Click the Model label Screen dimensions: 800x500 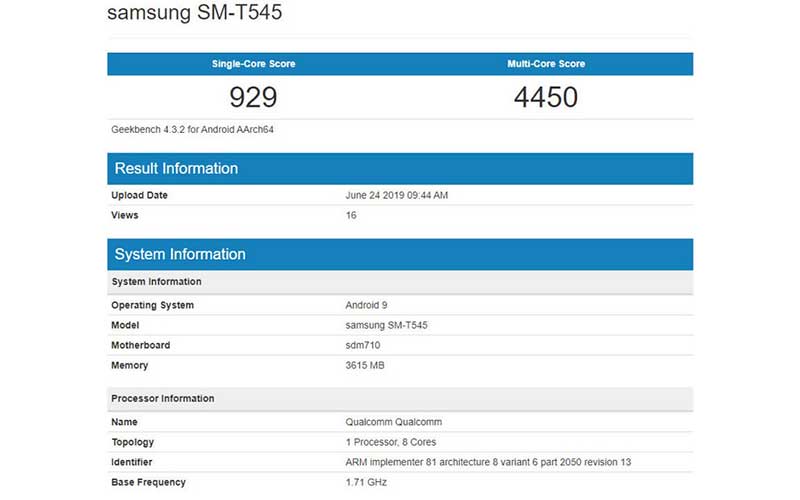click(125, 325)
